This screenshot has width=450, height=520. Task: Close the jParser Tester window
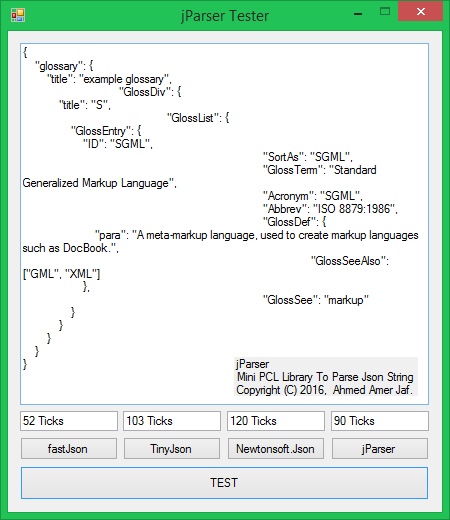click(421, 12)
